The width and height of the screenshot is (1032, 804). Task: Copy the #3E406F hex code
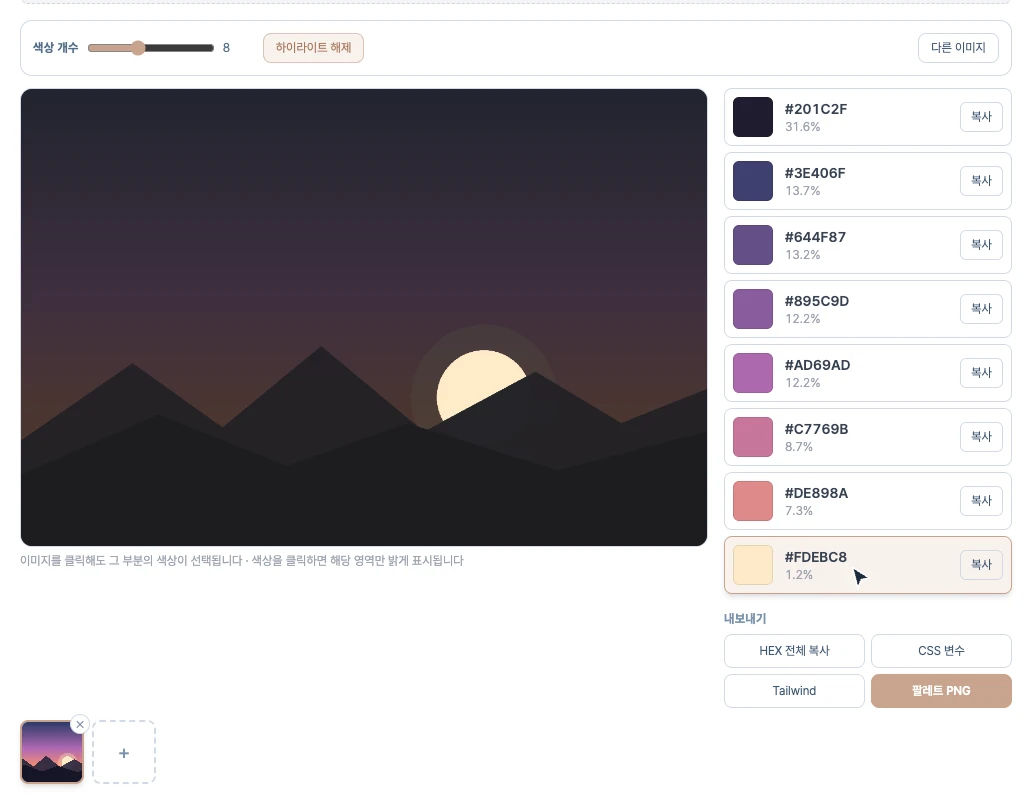click(x=981, y=181)
